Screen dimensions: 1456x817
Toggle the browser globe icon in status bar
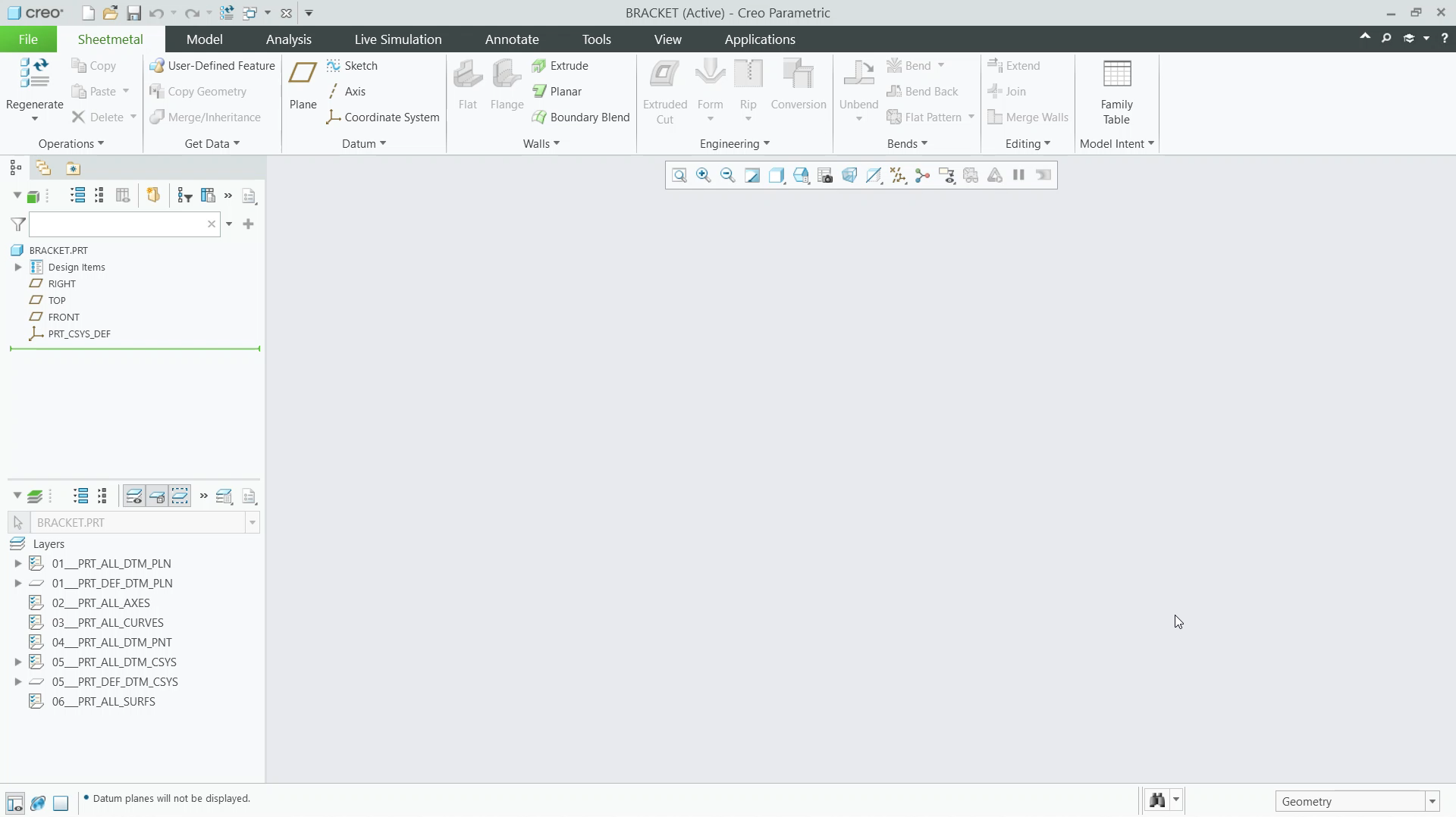(x=38, y=803)
